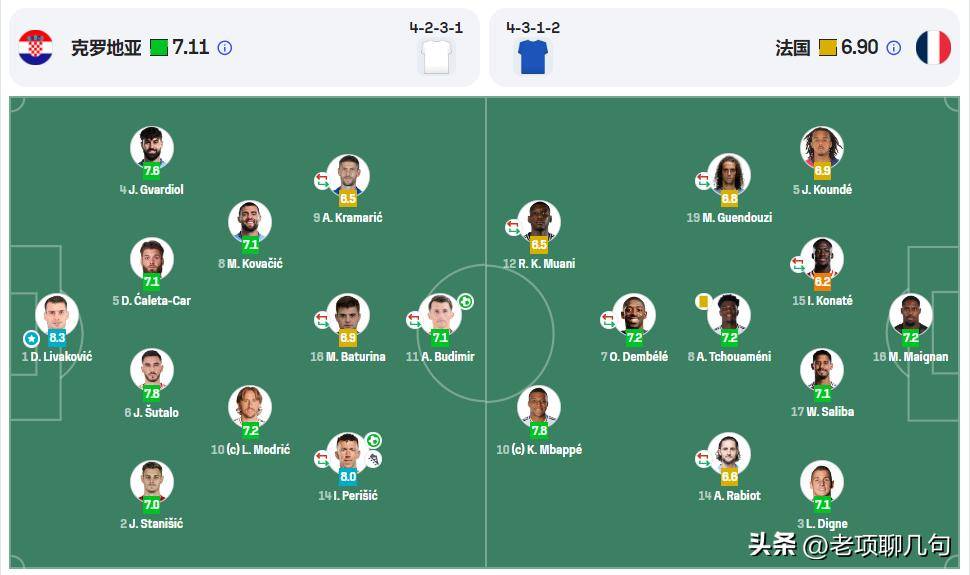
Task: Click the Croatia flag icon
Action: click(35, 48)
